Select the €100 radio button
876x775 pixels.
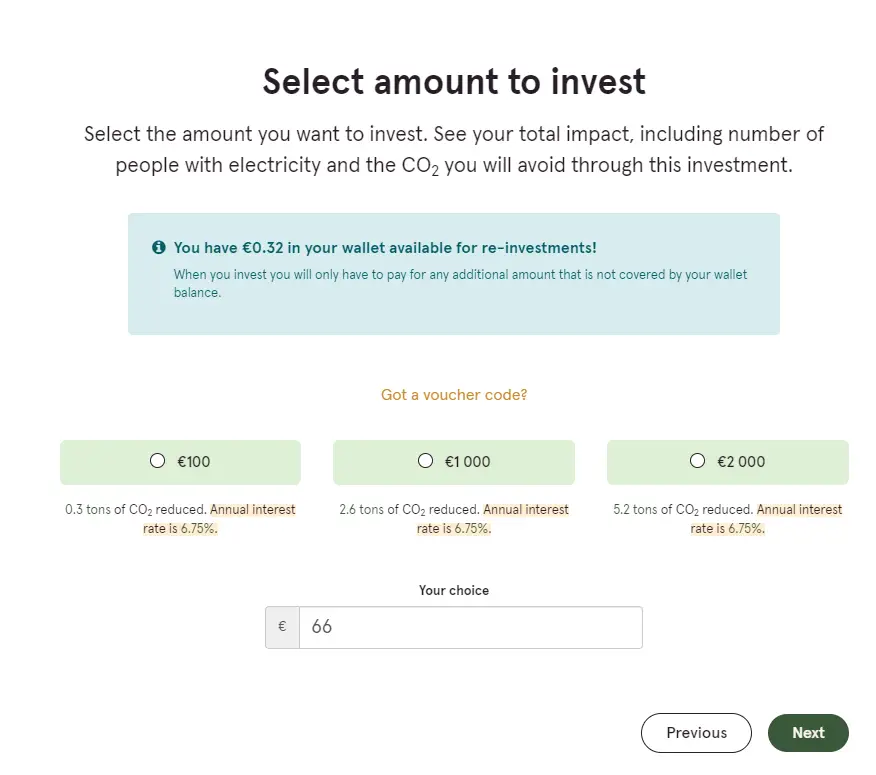pos(158,460)
